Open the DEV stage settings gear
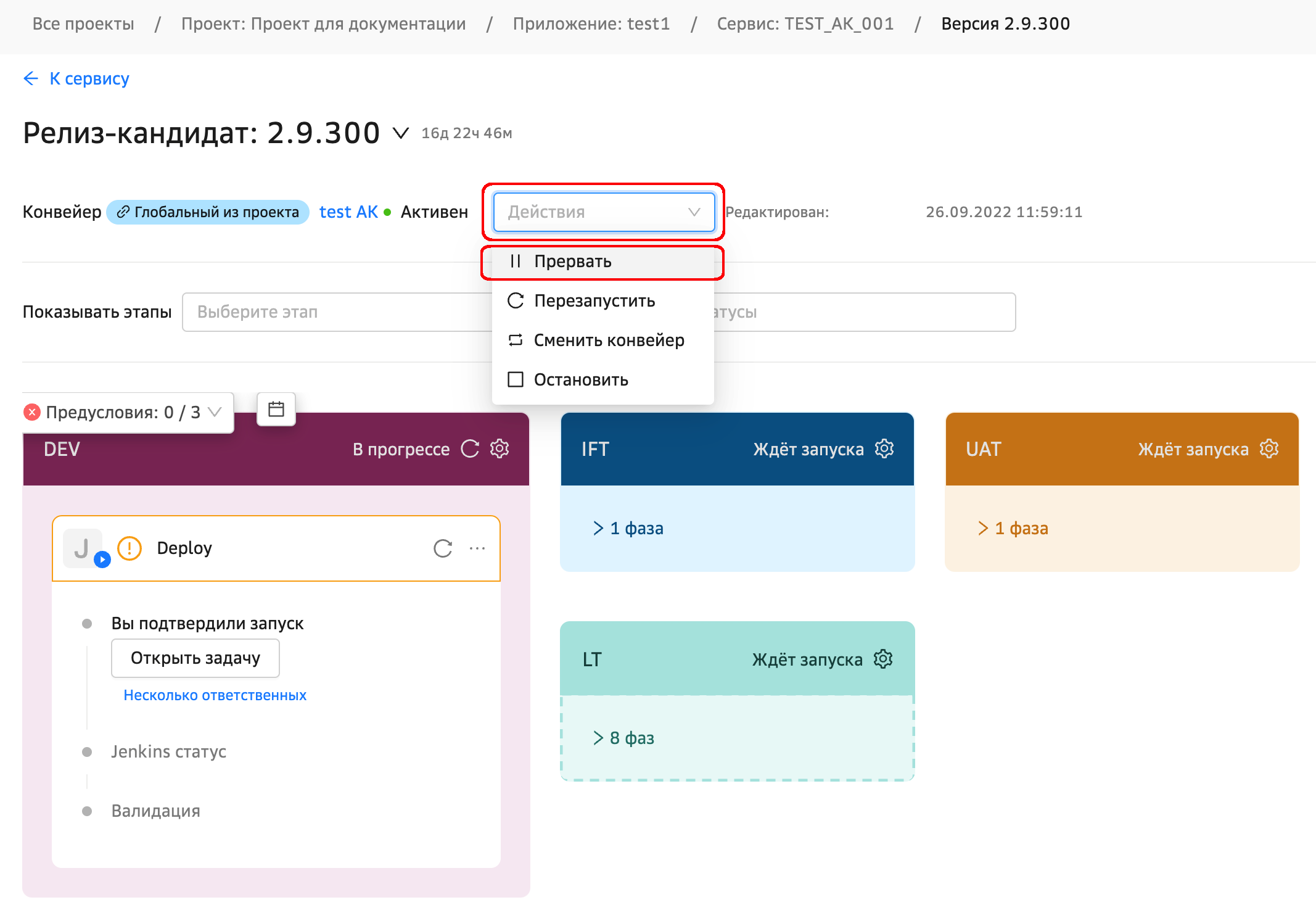 click(x=500, y=448)
